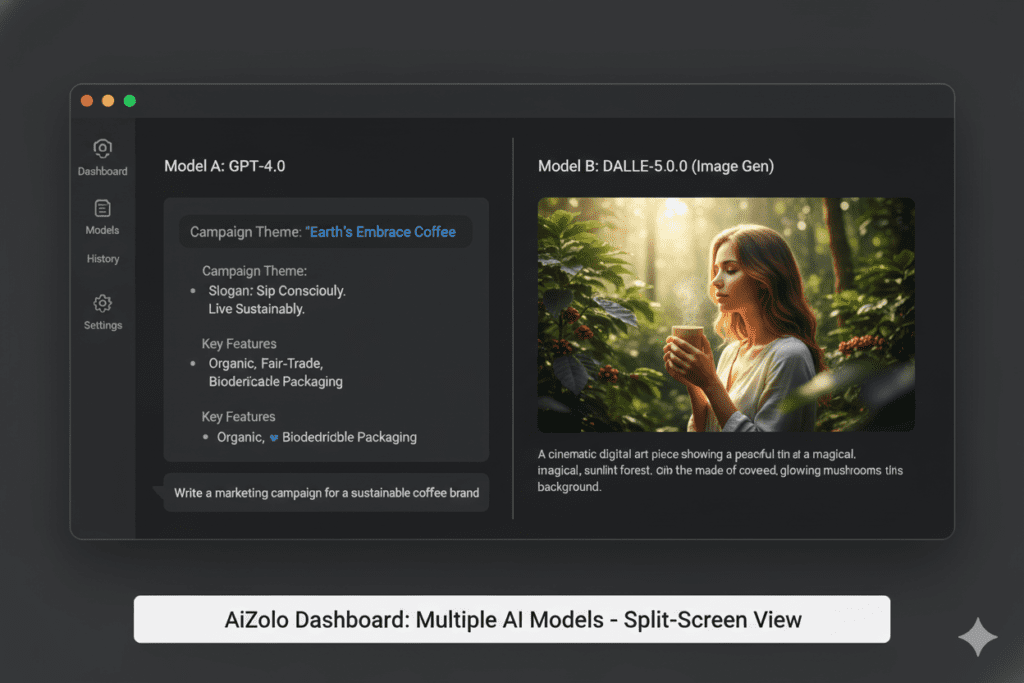Click the Models document icon
1024x683 pixels.
102,208
